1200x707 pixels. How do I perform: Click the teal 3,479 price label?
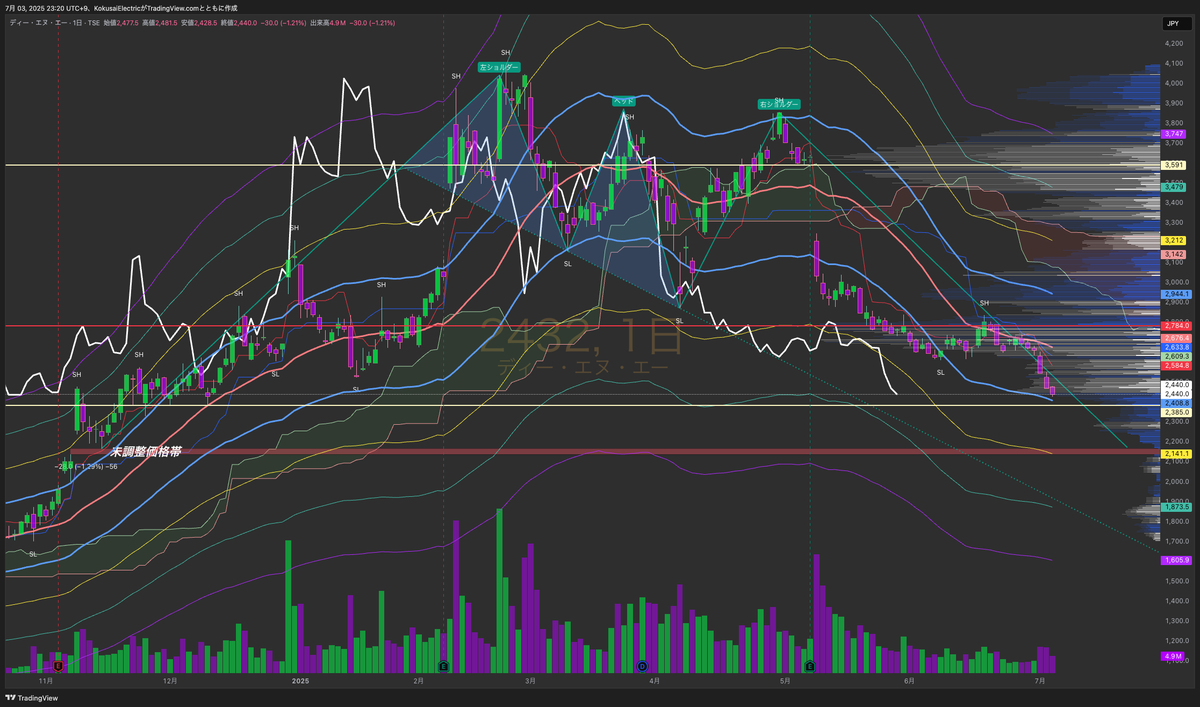click(x=1174, y=187)
